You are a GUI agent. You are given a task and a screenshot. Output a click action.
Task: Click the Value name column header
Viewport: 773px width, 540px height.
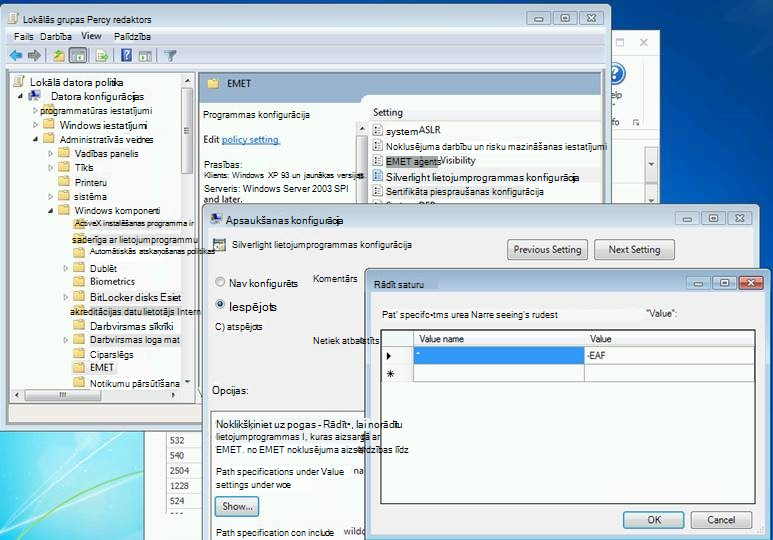(498, 339)
